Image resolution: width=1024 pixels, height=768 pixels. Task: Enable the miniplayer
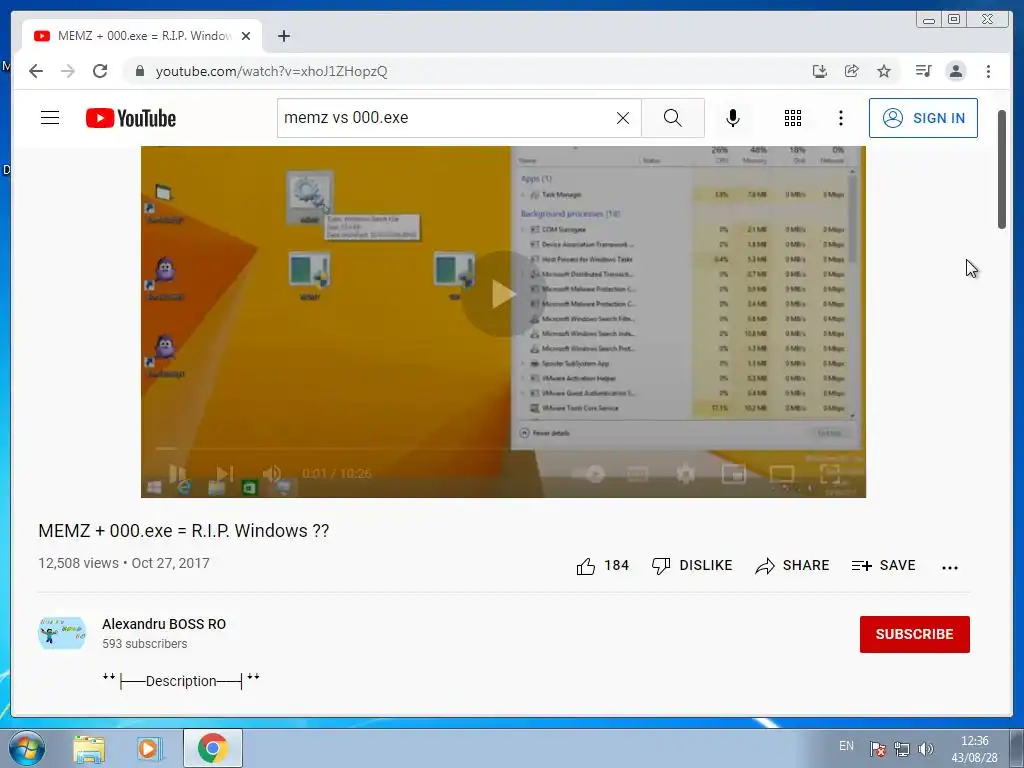click(x=733, y=473)
